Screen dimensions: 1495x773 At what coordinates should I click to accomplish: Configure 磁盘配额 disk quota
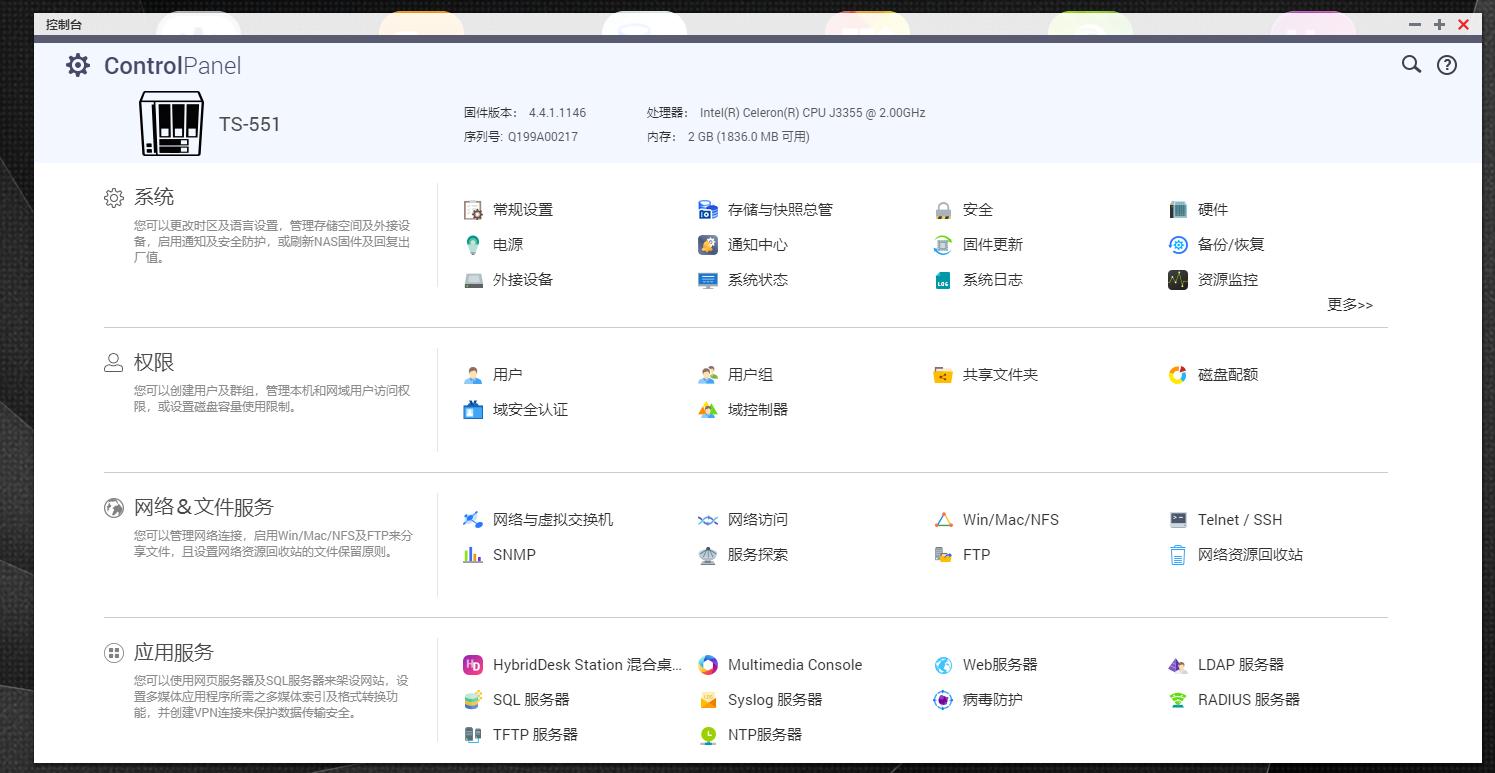pyautogui.click(x=1227, y=374)
